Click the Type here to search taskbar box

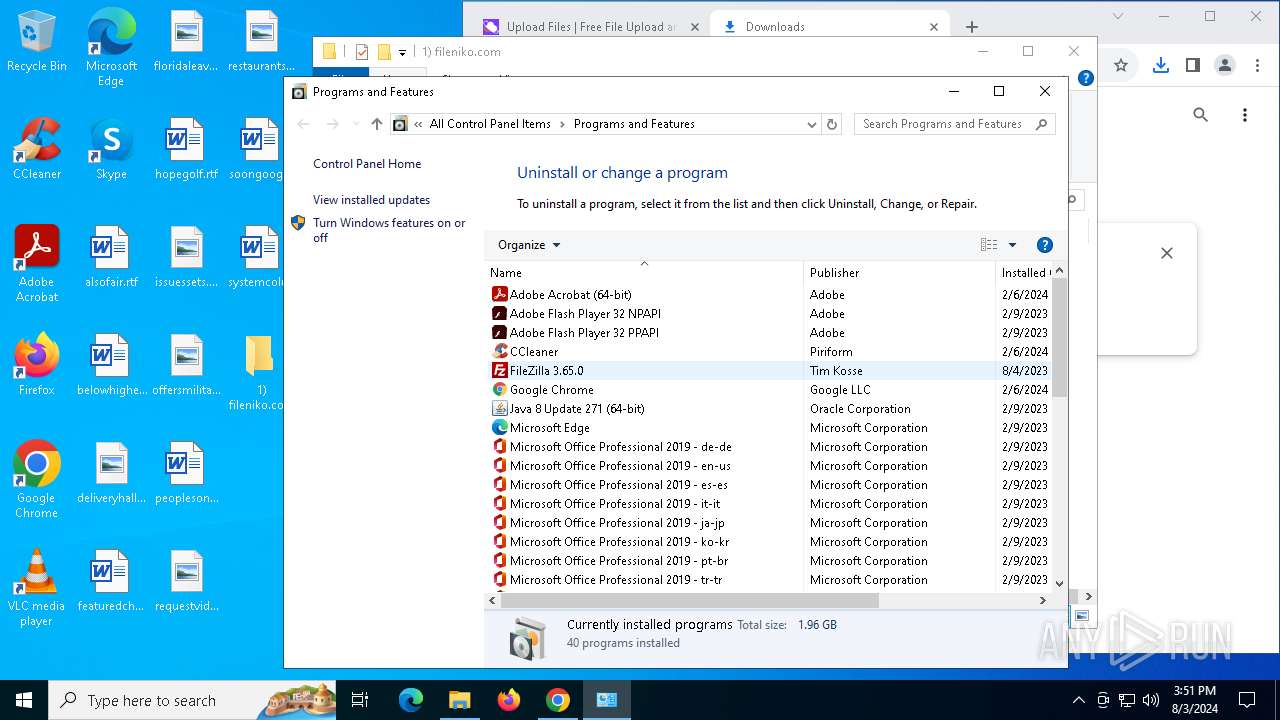193,700
